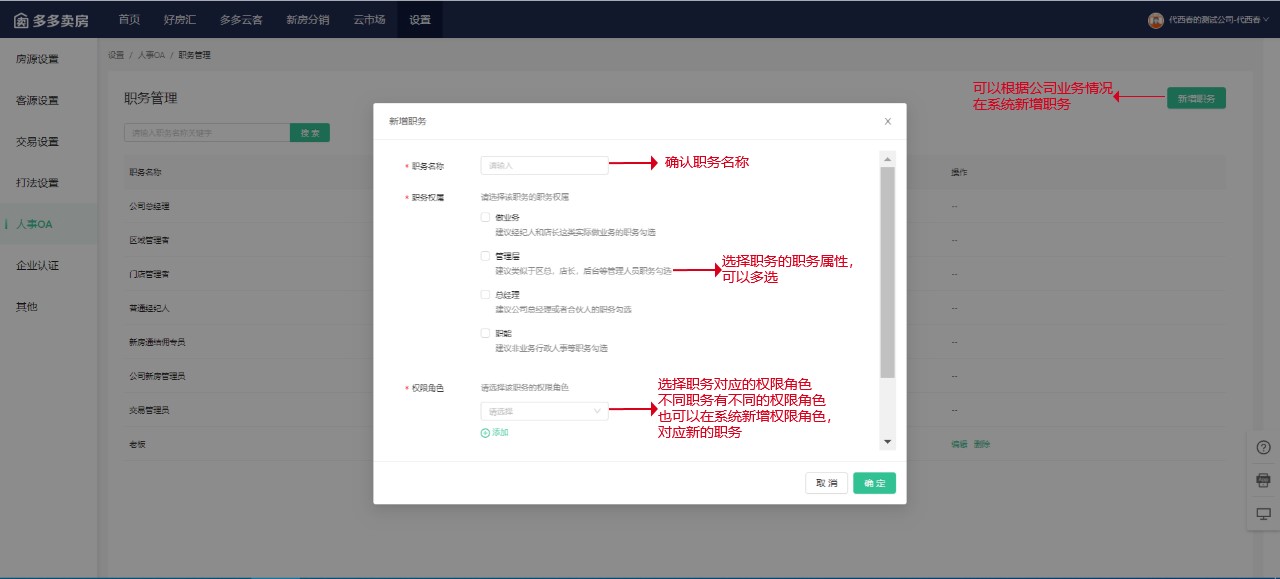Click the monitor icon below the printer icon

click(1262, 511)
